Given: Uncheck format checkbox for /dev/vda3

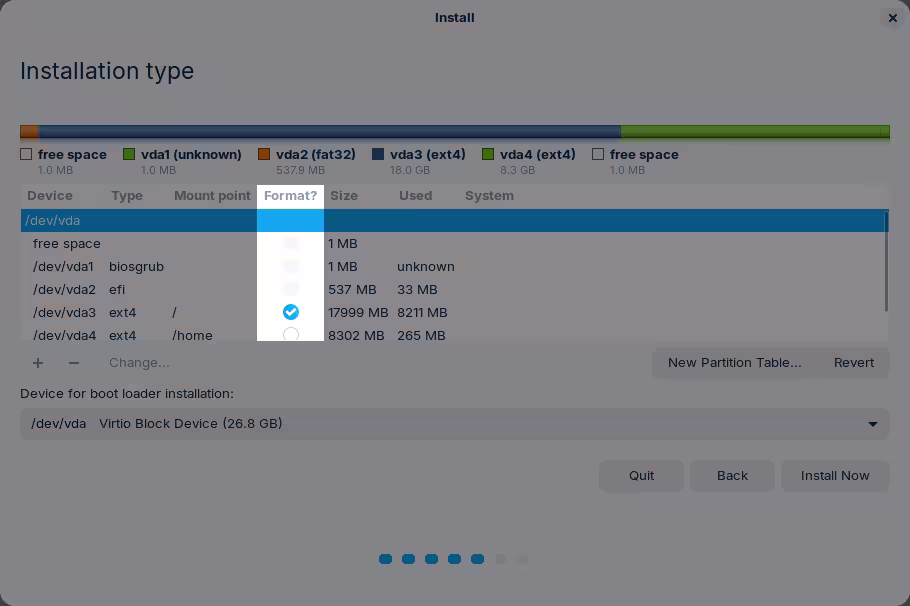Looking at the screenshot, I should pyautogui.click(x=290, y=312).
